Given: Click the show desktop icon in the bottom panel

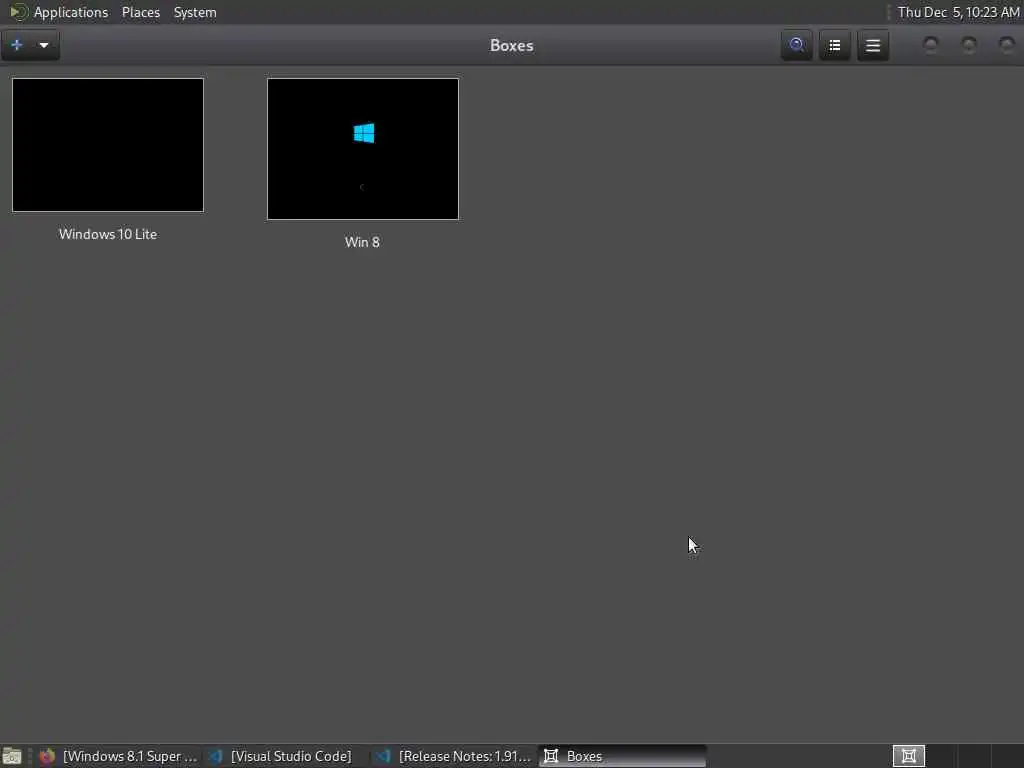Looking at the screenshot, I should coord(12,756).
